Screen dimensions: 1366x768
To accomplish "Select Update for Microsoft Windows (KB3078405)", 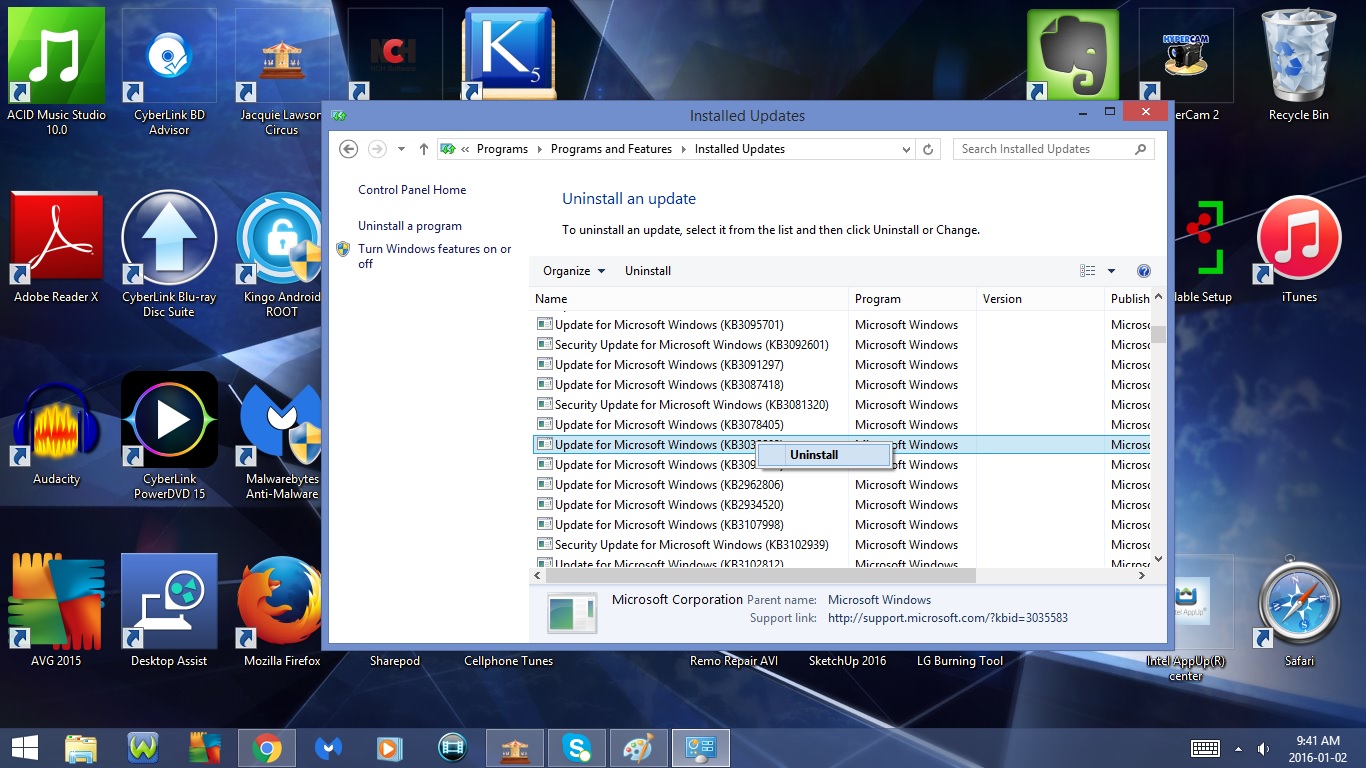I will coord(841,425).
